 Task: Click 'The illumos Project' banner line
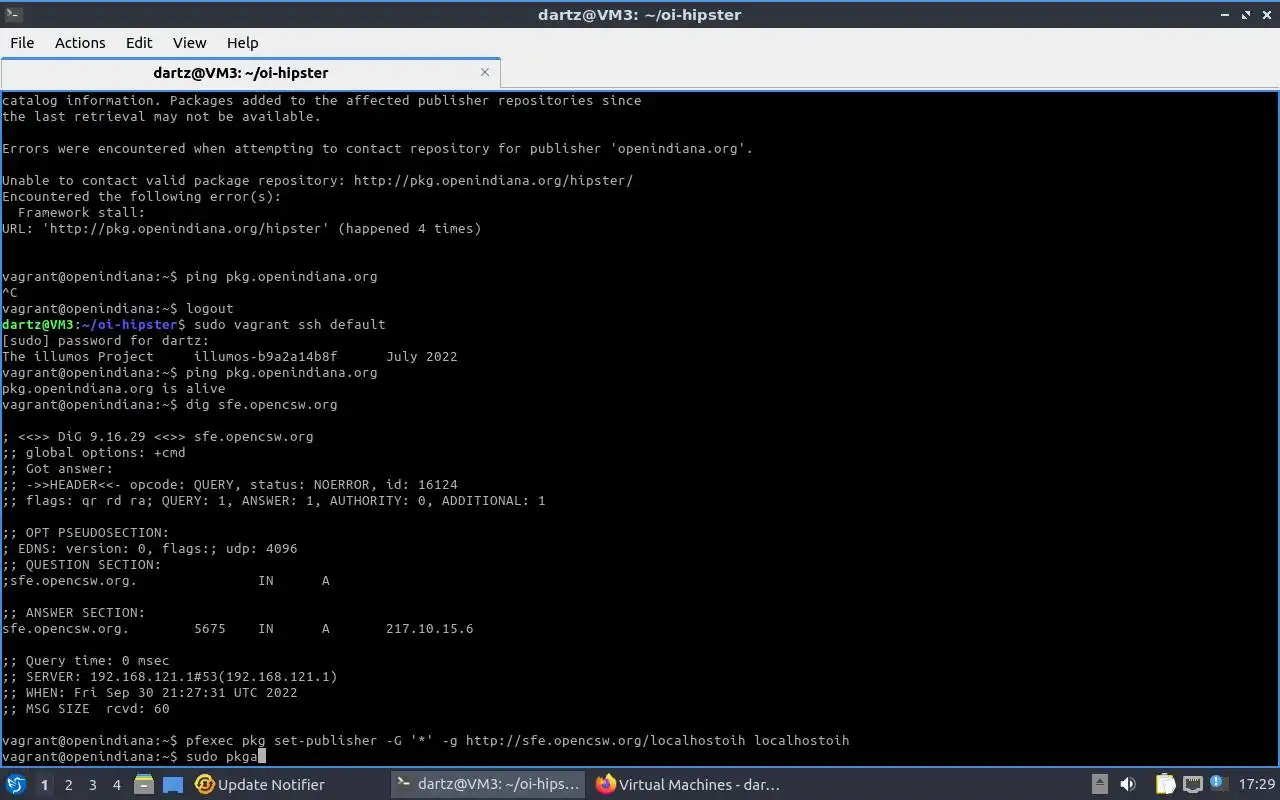tap(229, 357)
